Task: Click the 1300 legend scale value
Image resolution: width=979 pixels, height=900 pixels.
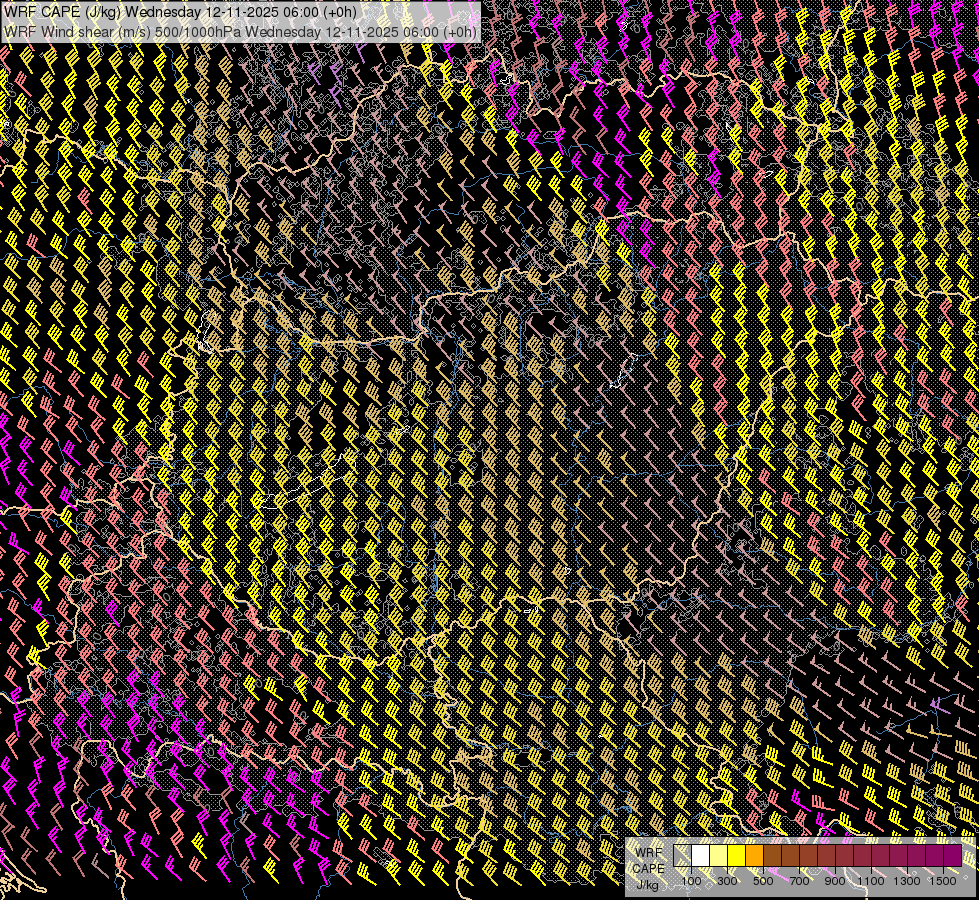Action: [907, 881]
